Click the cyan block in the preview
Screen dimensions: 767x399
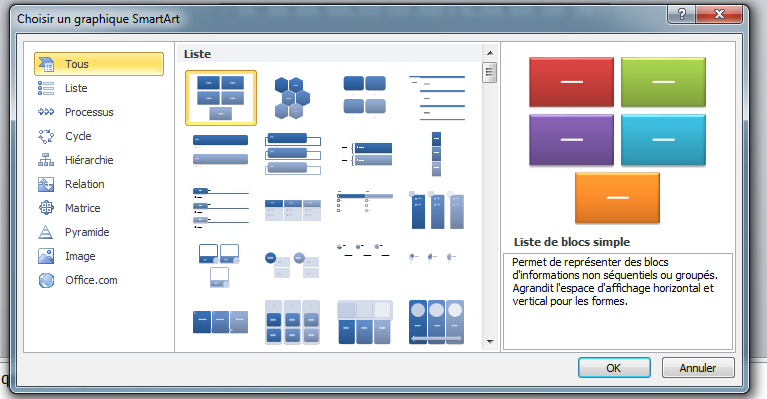(x=663, y=140)
